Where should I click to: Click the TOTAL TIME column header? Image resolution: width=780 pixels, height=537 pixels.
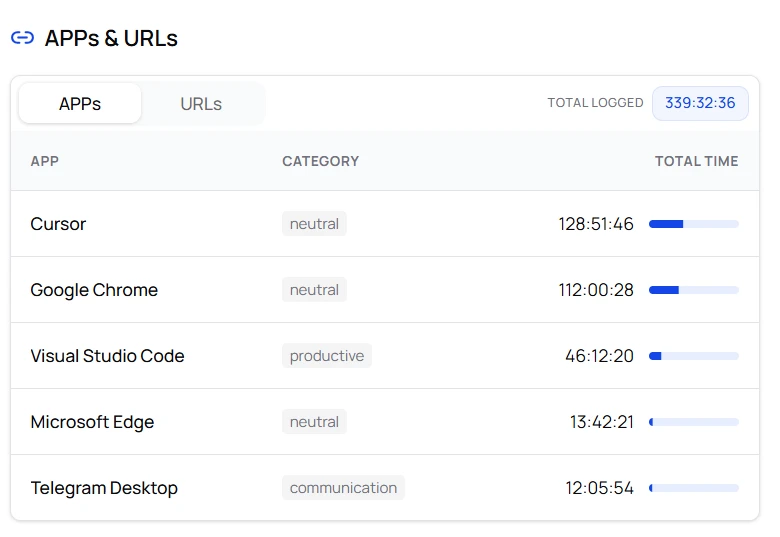696,161
